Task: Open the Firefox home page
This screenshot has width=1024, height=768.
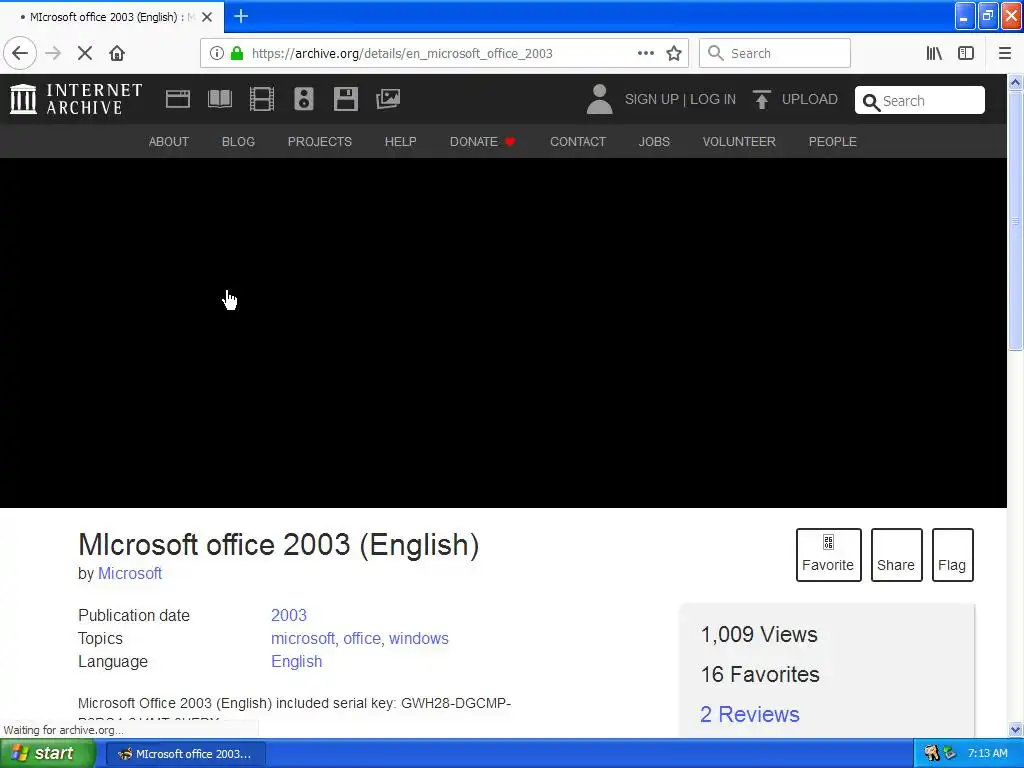Action: pos(117,53)
